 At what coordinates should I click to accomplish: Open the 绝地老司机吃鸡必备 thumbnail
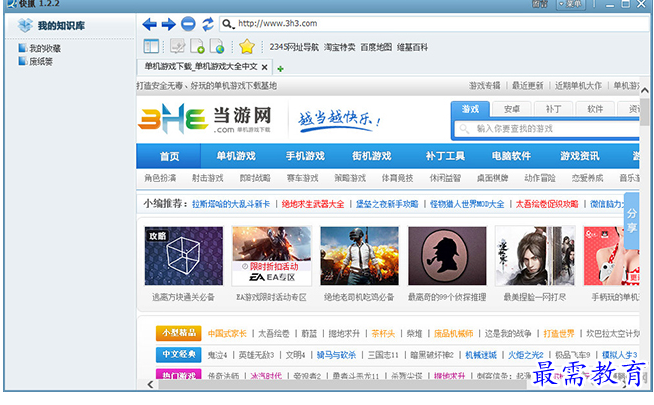coord(360,256)
